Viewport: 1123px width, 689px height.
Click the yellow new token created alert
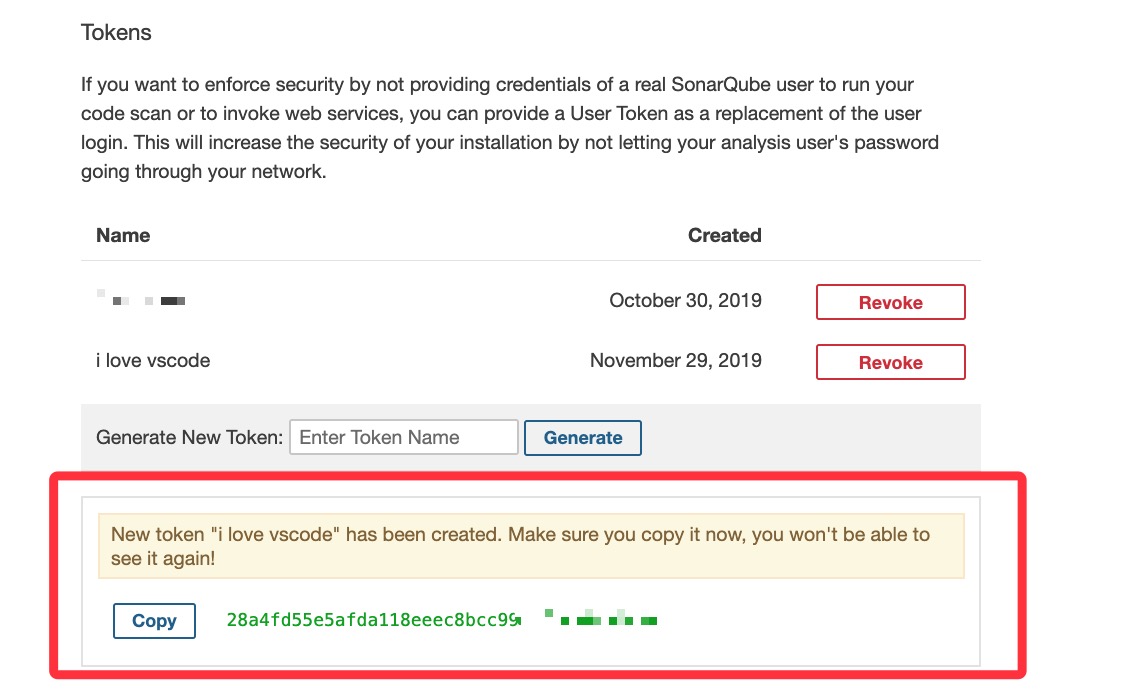(530, 546)
